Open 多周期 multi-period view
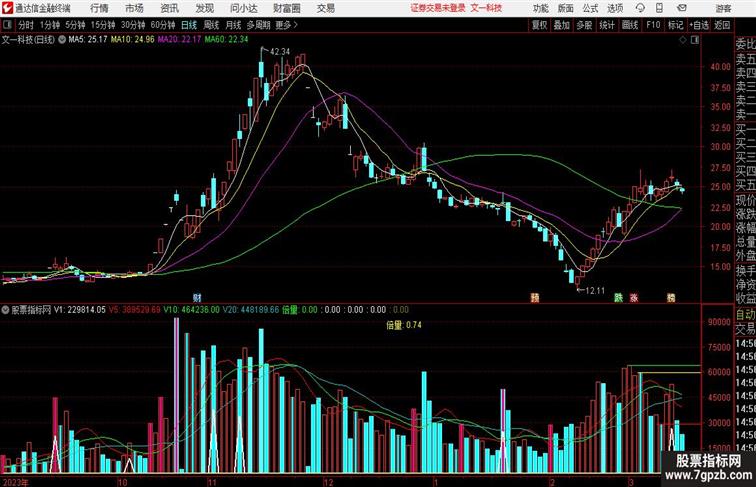Viewport: 756px width, 487px height. click(258, 25)
